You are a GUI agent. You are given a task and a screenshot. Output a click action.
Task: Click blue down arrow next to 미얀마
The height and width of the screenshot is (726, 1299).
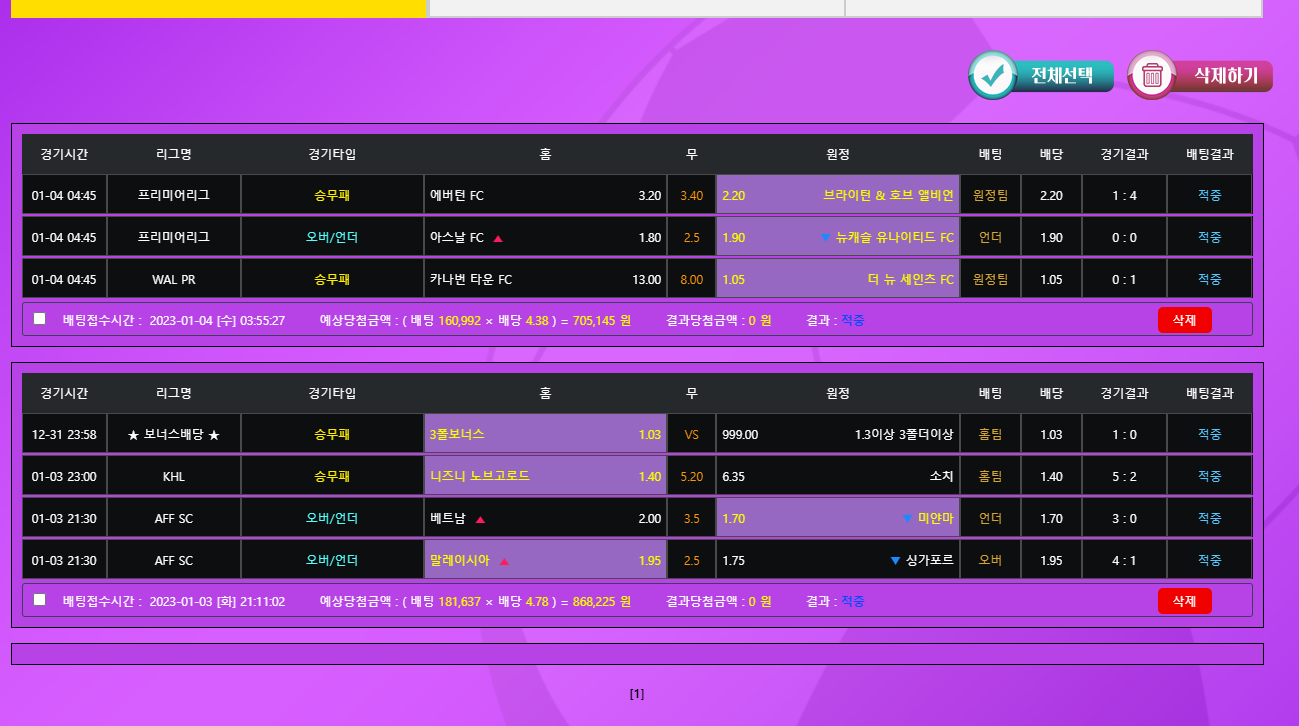coord(907,518)
